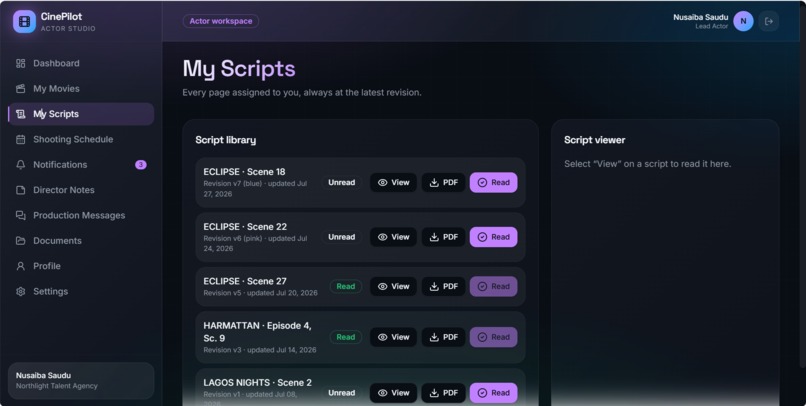Click the title 'HARMATTAN · Episode 4, Sc. 9'

257,331
